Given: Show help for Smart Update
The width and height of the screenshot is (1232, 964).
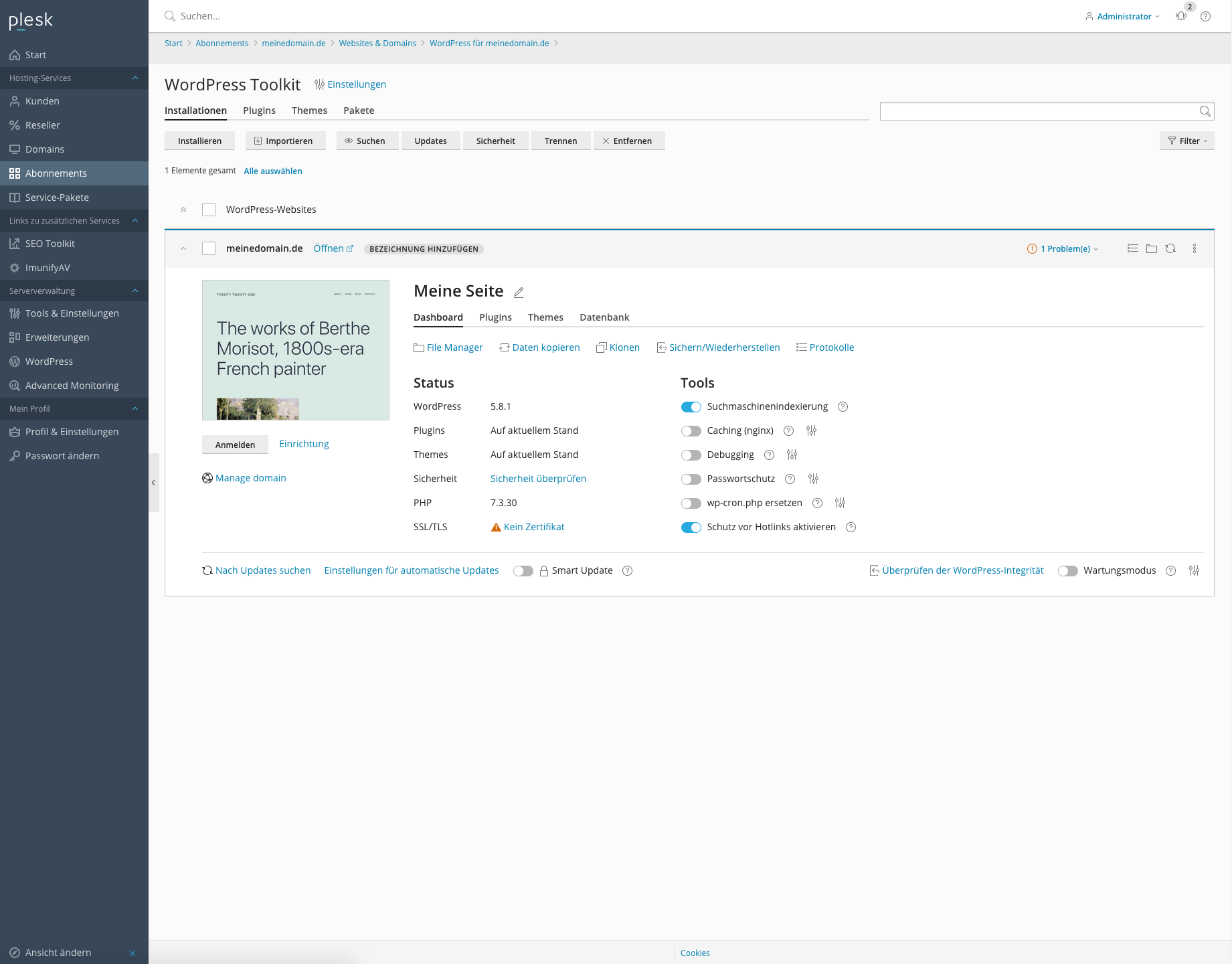Looking at the screenshot, I should point(627,570).
